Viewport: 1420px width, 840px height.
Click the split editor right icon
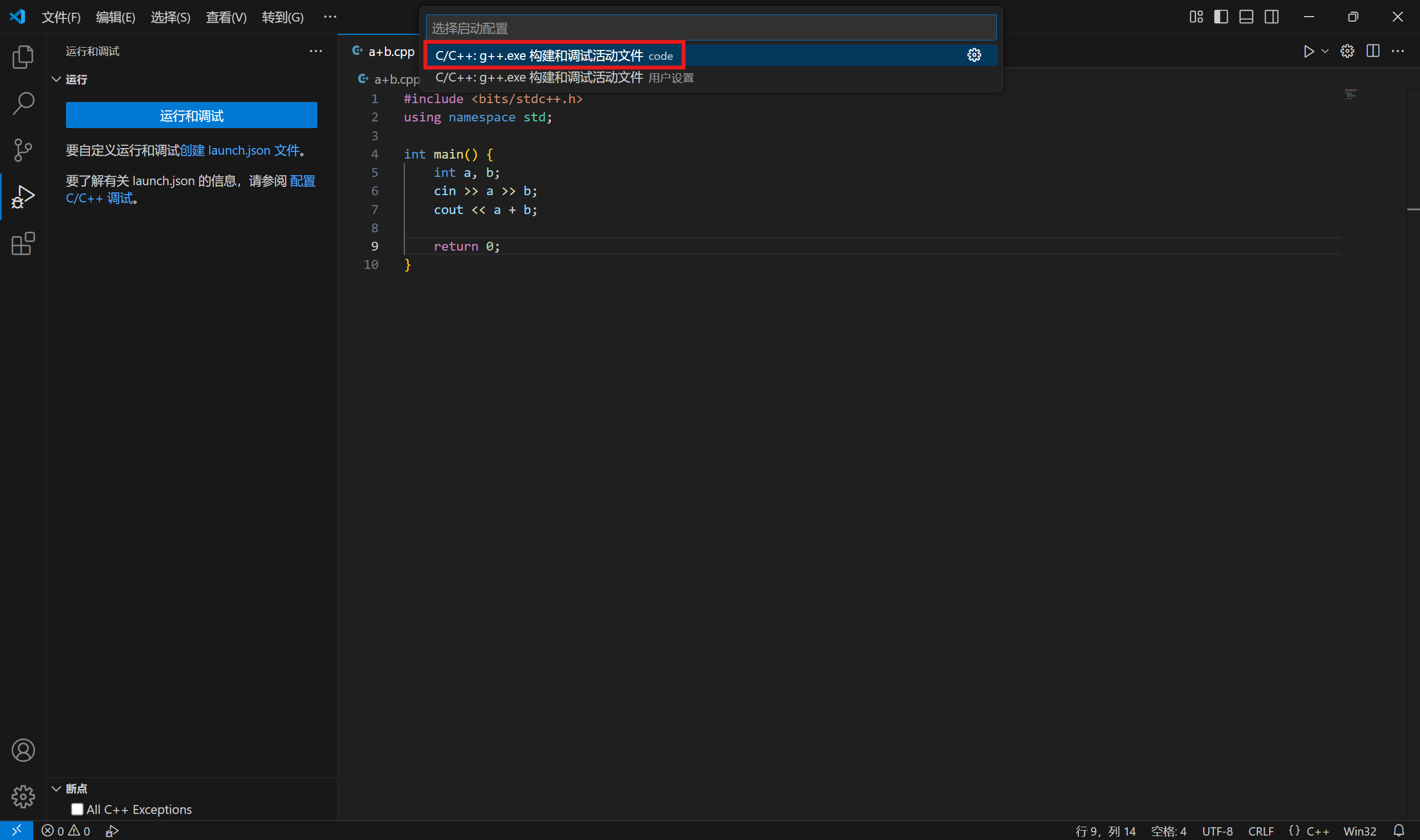1372,51
